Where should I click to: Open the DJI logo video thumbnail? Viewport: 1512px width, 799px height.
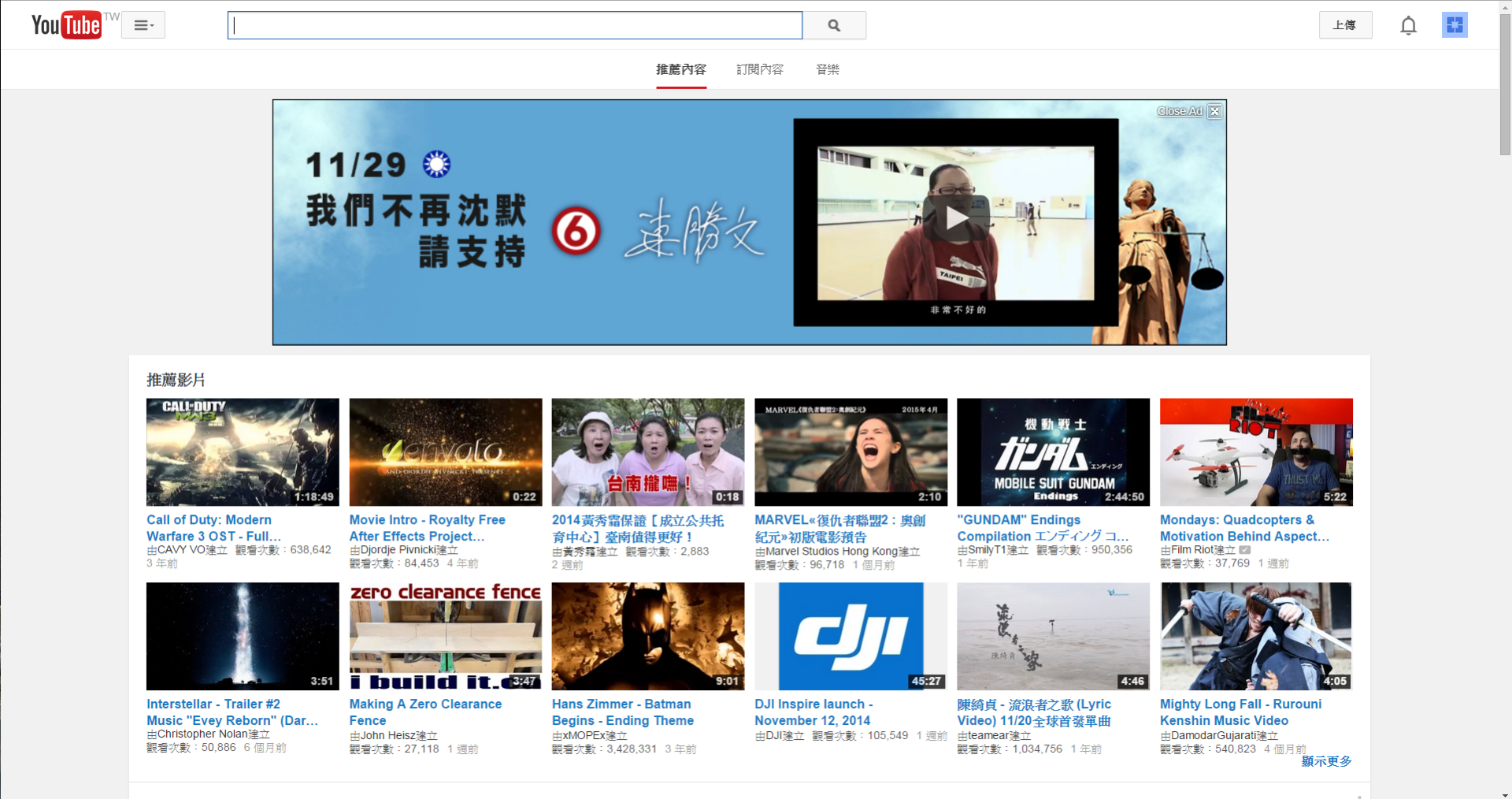851,636
